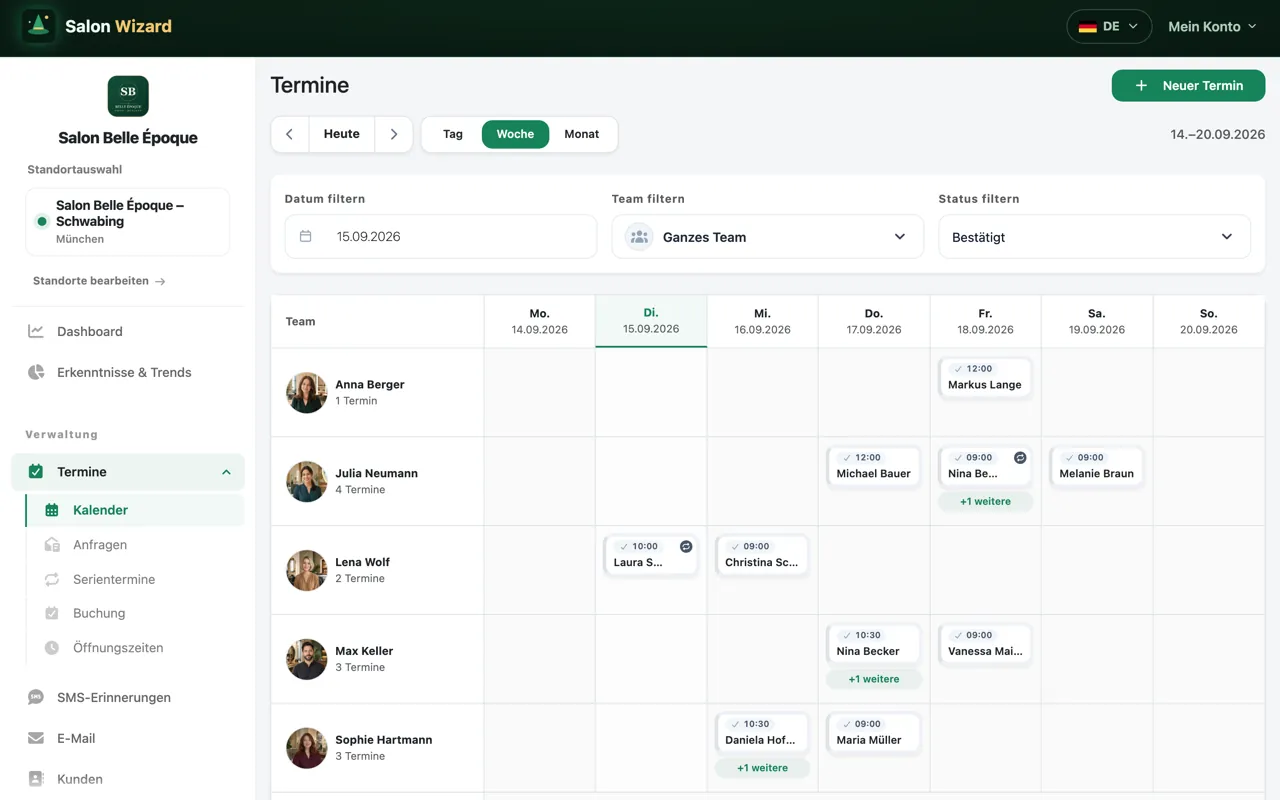
Task: Open Vanessa Mai... 09:00 appointment
Action: point(985,643)
